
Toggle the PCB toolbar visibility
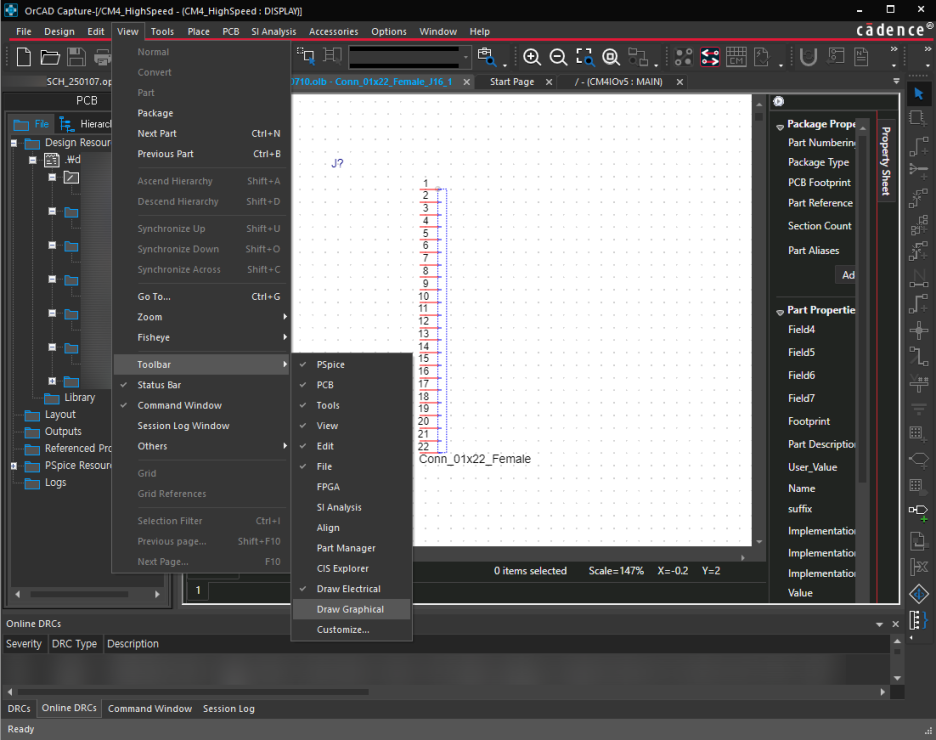click(x=351, y=385)
